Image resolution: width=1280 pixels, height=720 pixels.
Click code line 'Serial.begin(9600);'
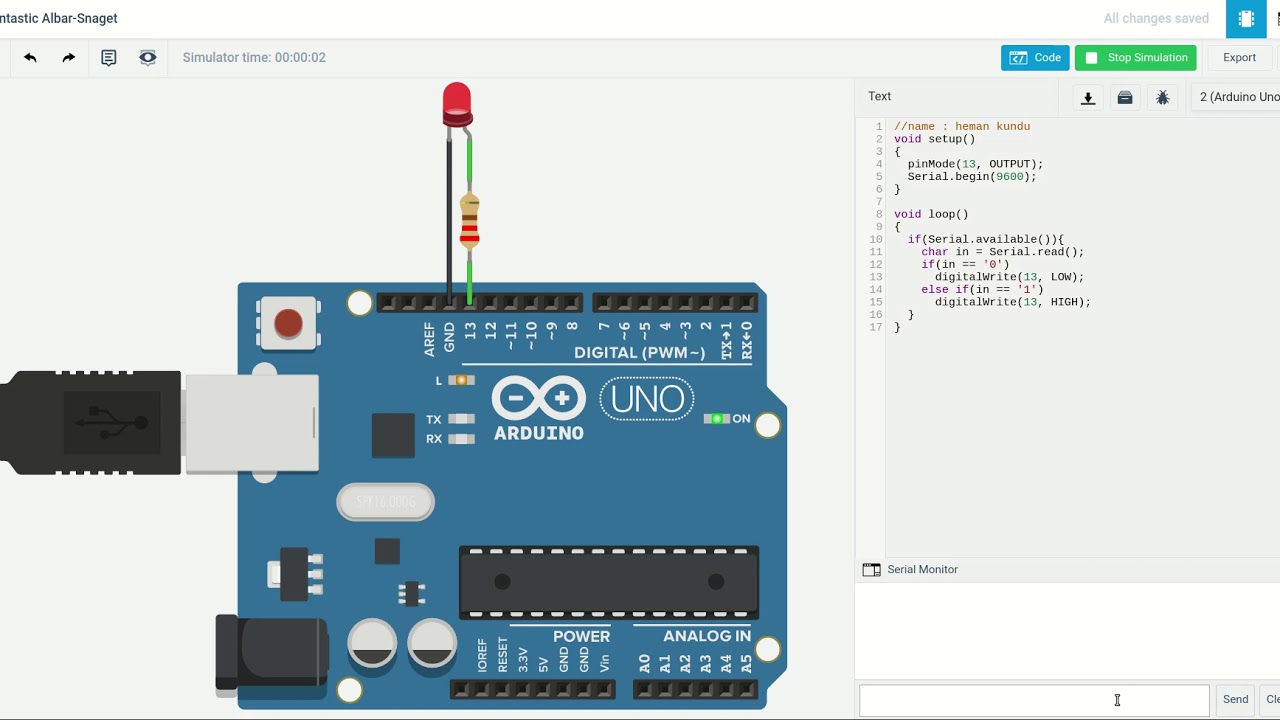972,177
